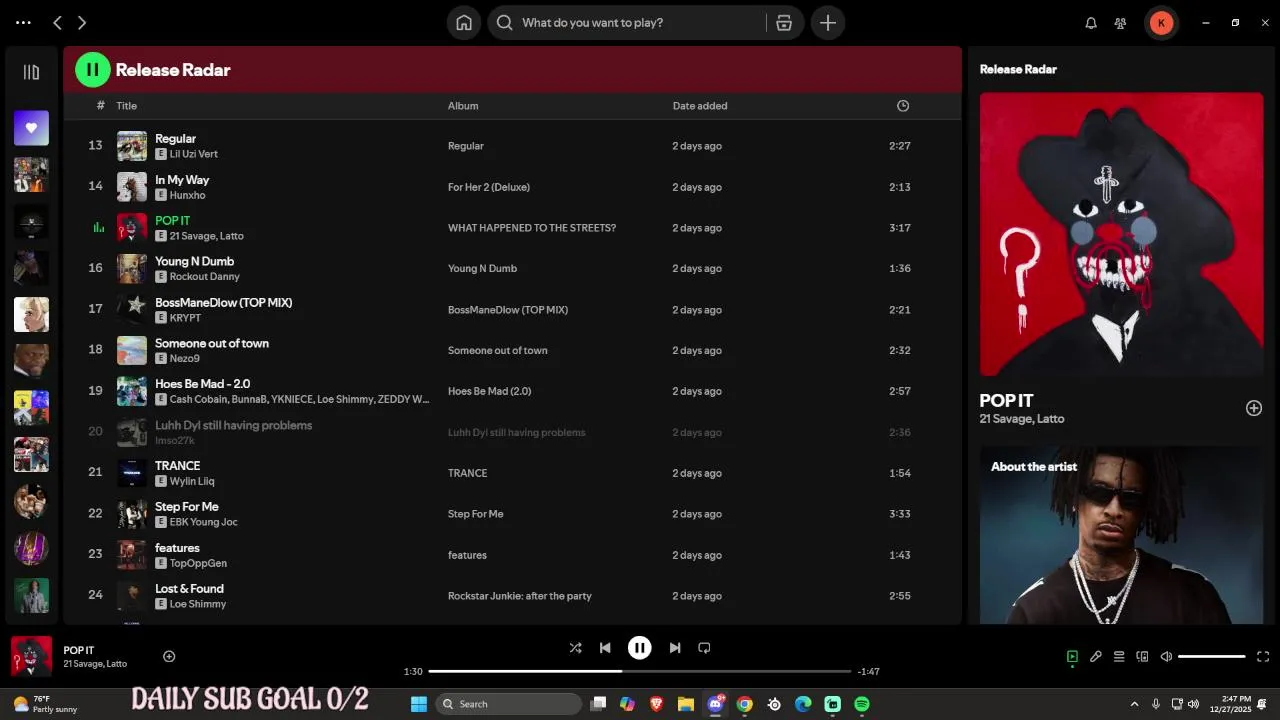The width and height of the screenshot is (1280, 720).
Task: Open album link For Her 2 (Deluxe)
Action: coord(489,187)
